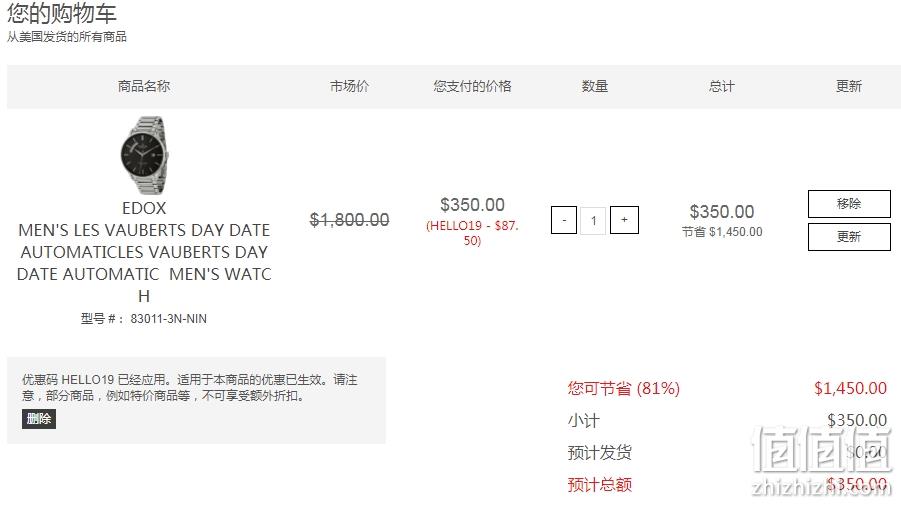Click the 您支付的价格 column header
Screen dimensions: 901x505
tap(472, 86)
